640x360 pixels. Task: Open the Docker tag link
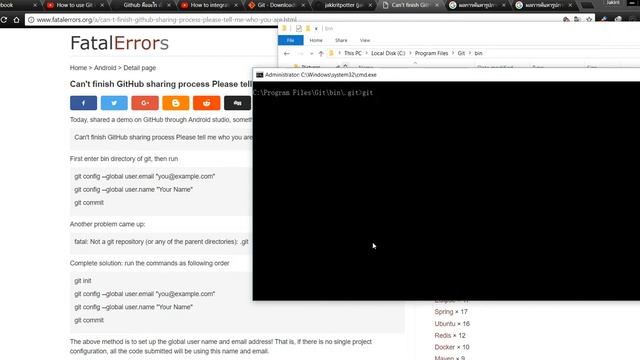(444, 347)
